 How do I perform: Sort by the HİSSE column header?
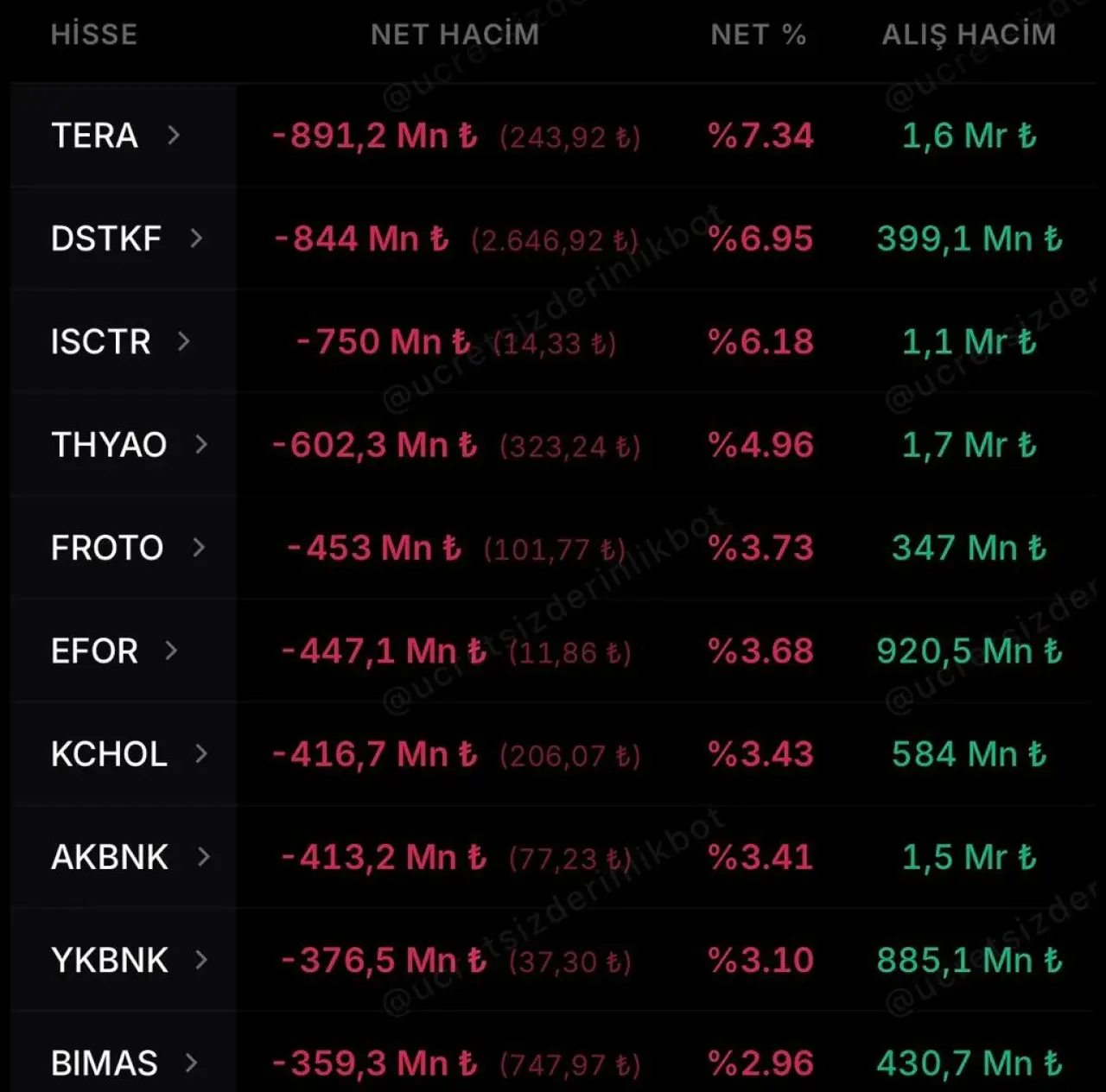(x=94, y=35)
